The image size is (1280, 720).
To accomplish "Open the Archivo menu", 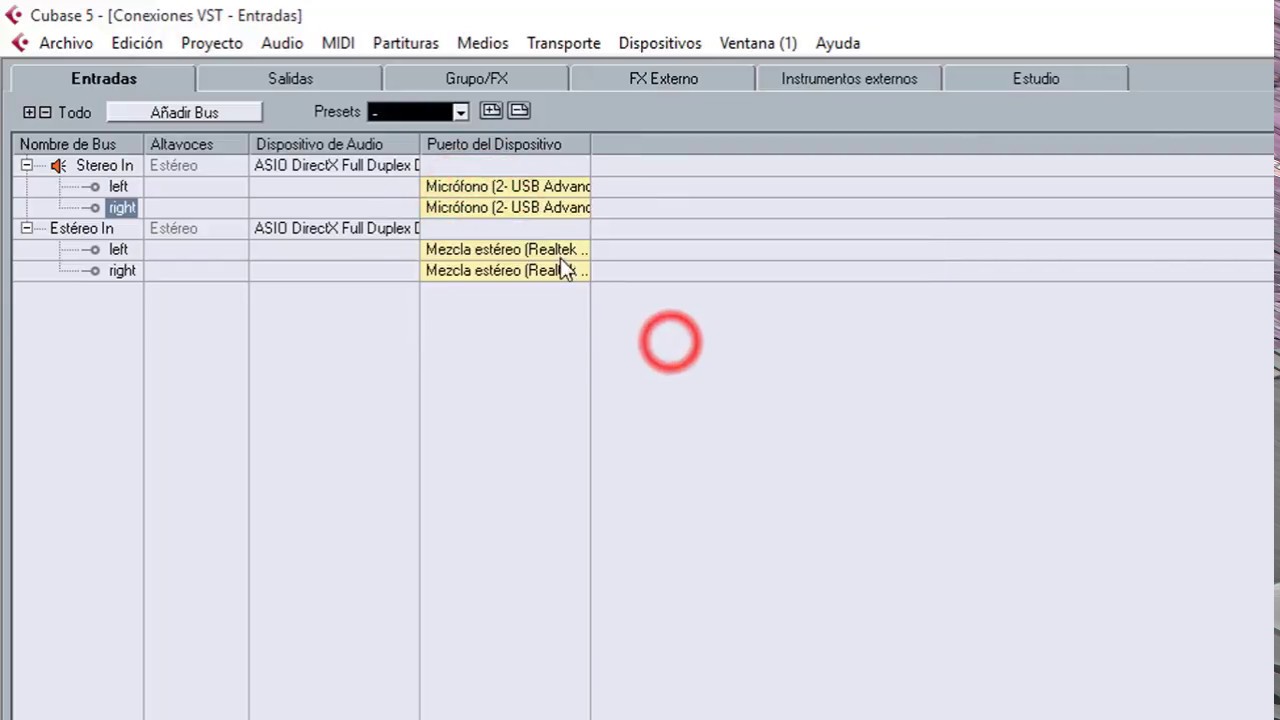I will tap(66, 43).
